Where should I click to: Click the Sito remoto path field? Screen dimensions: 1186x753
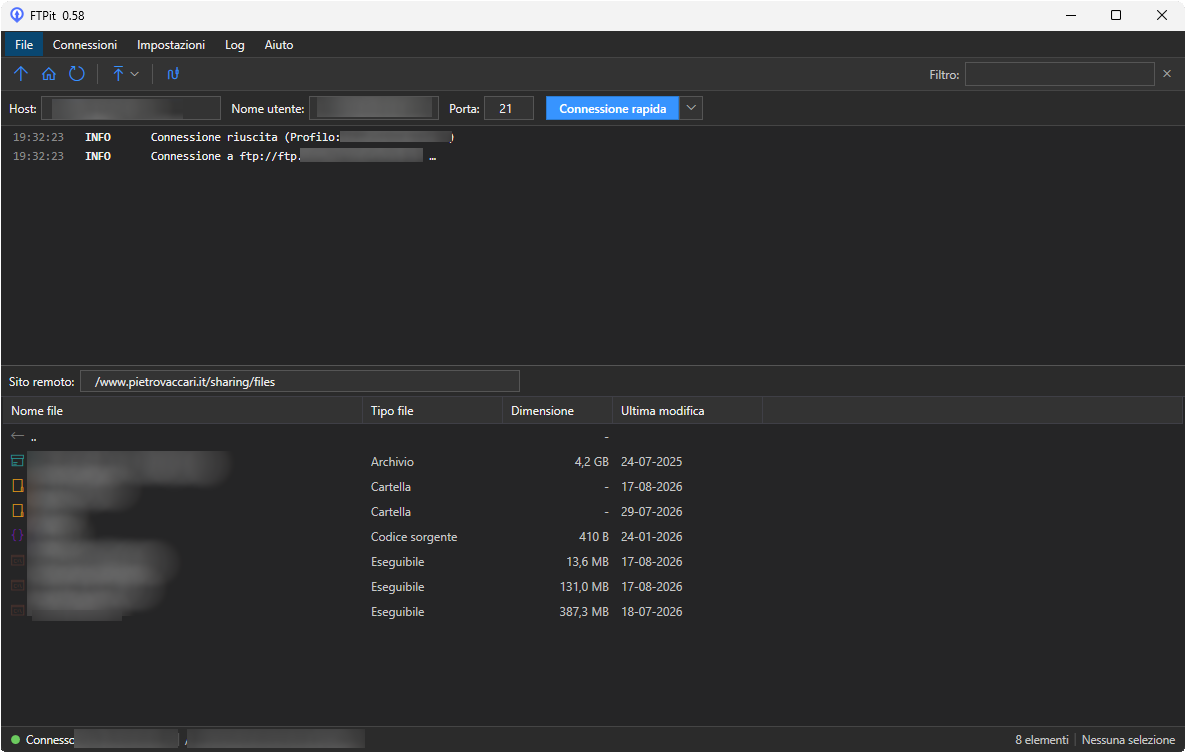click(x=300, y=381)
